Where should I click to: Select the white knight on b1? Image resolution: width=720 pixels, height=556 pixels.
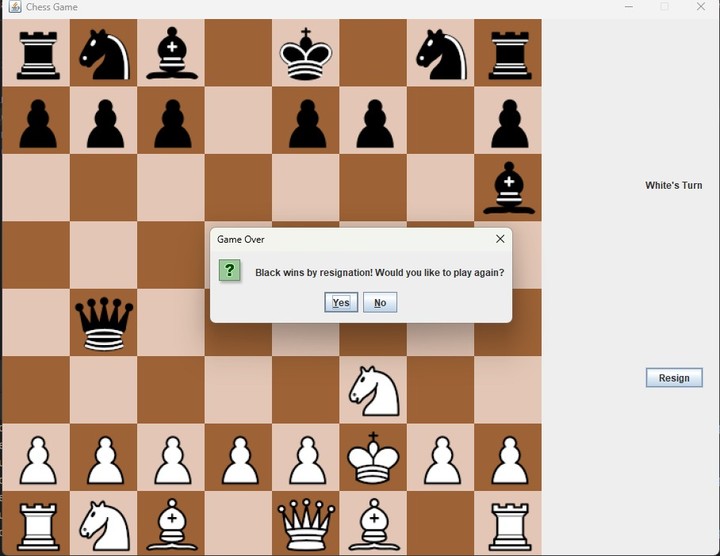[x=104, y=526]
